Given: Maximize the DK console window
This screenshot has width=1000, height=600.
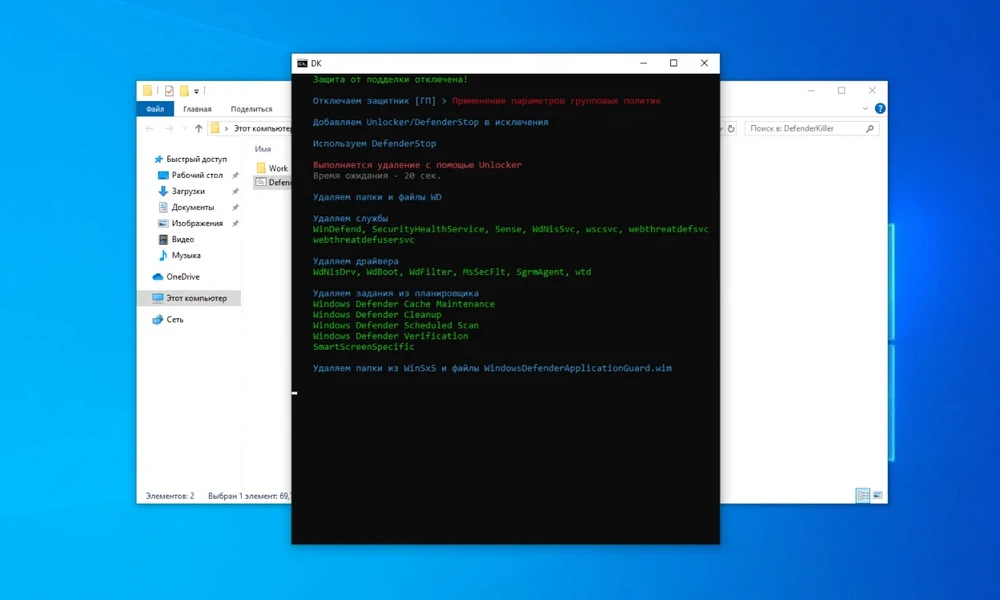Looking at the screenshot, I should pos(673,63).
